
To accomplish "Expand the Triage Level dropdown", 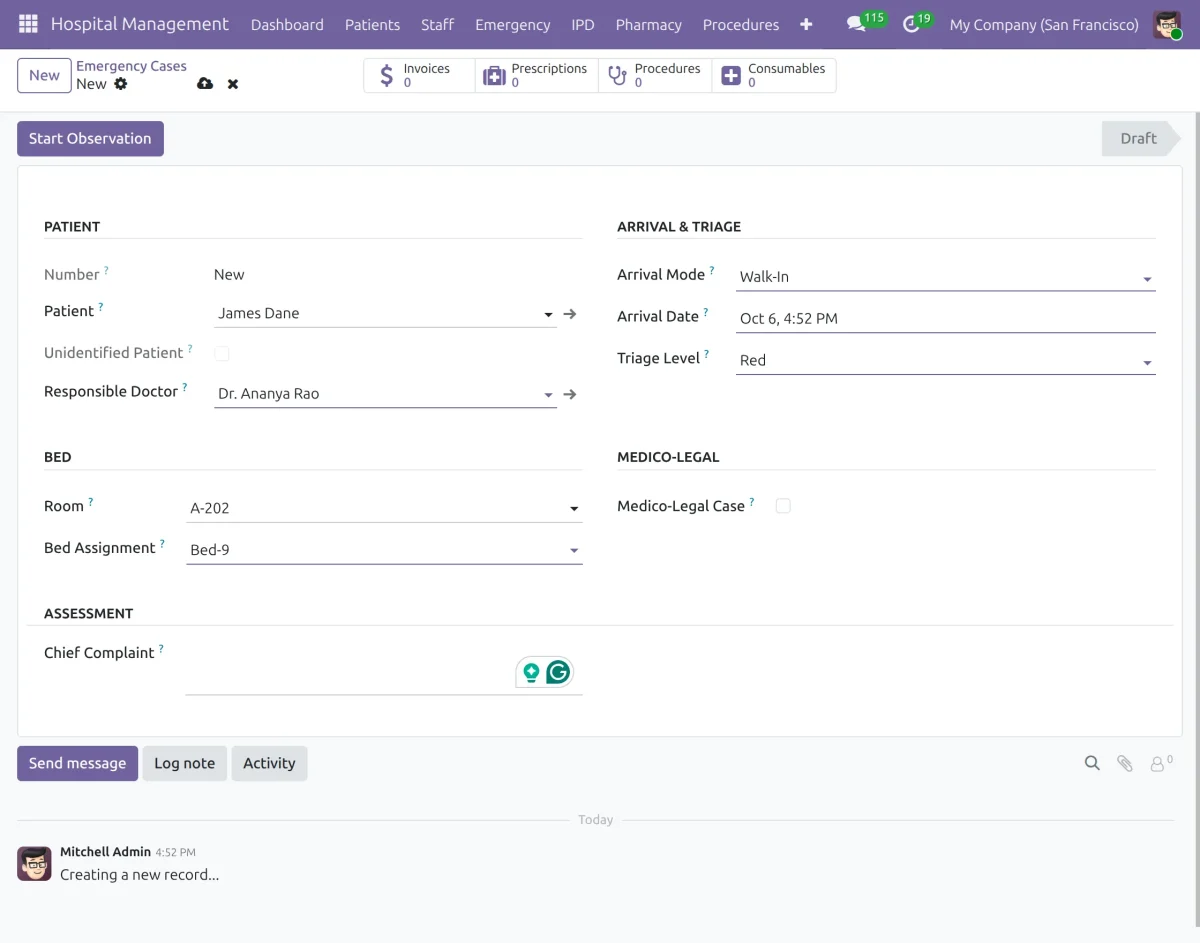I will pos(1147,363).
